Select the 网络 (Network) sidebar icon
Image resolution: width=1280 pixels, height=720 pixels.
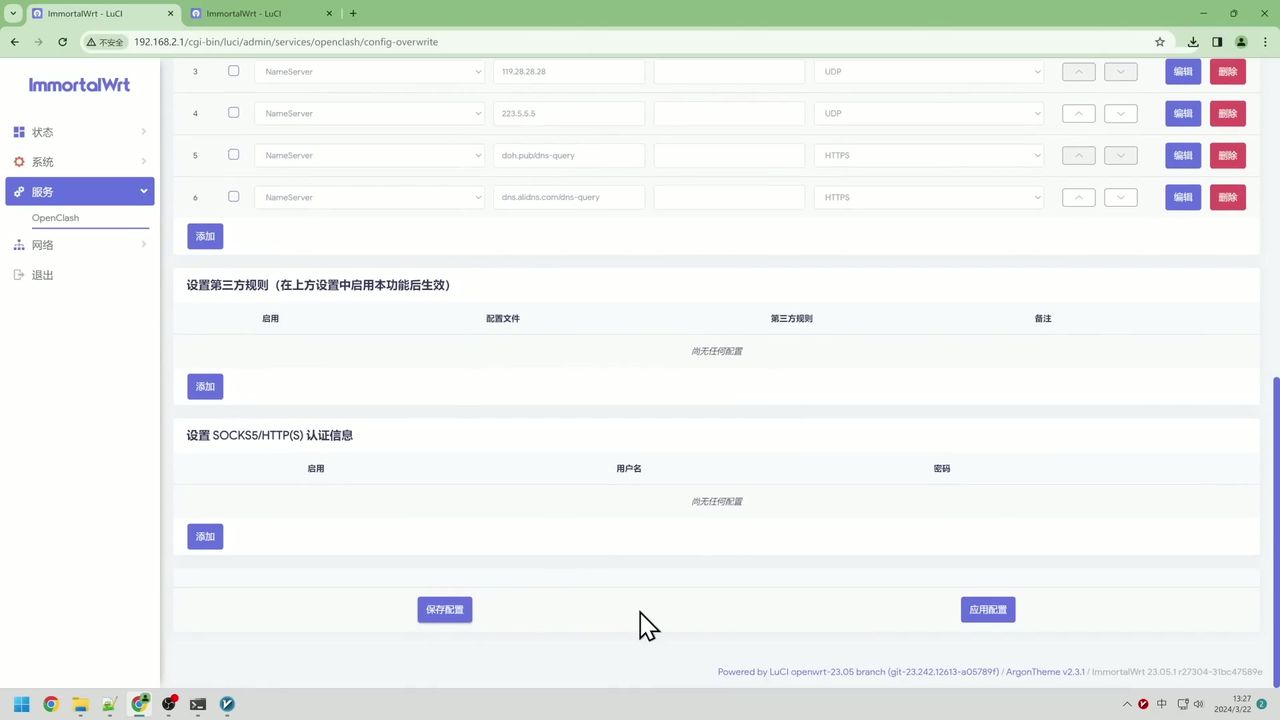coord(19,245)
